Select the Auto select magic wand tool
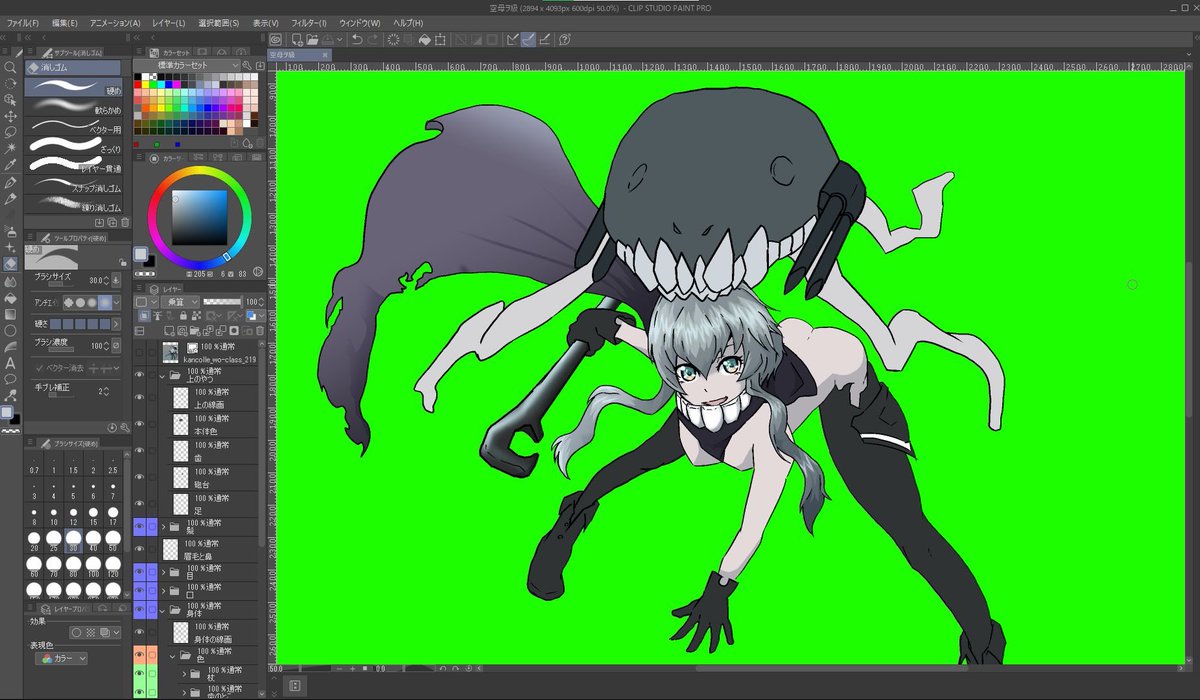The width and height of the screenshot is (1200, 700). pyautogui.click(x=10, y=148)
